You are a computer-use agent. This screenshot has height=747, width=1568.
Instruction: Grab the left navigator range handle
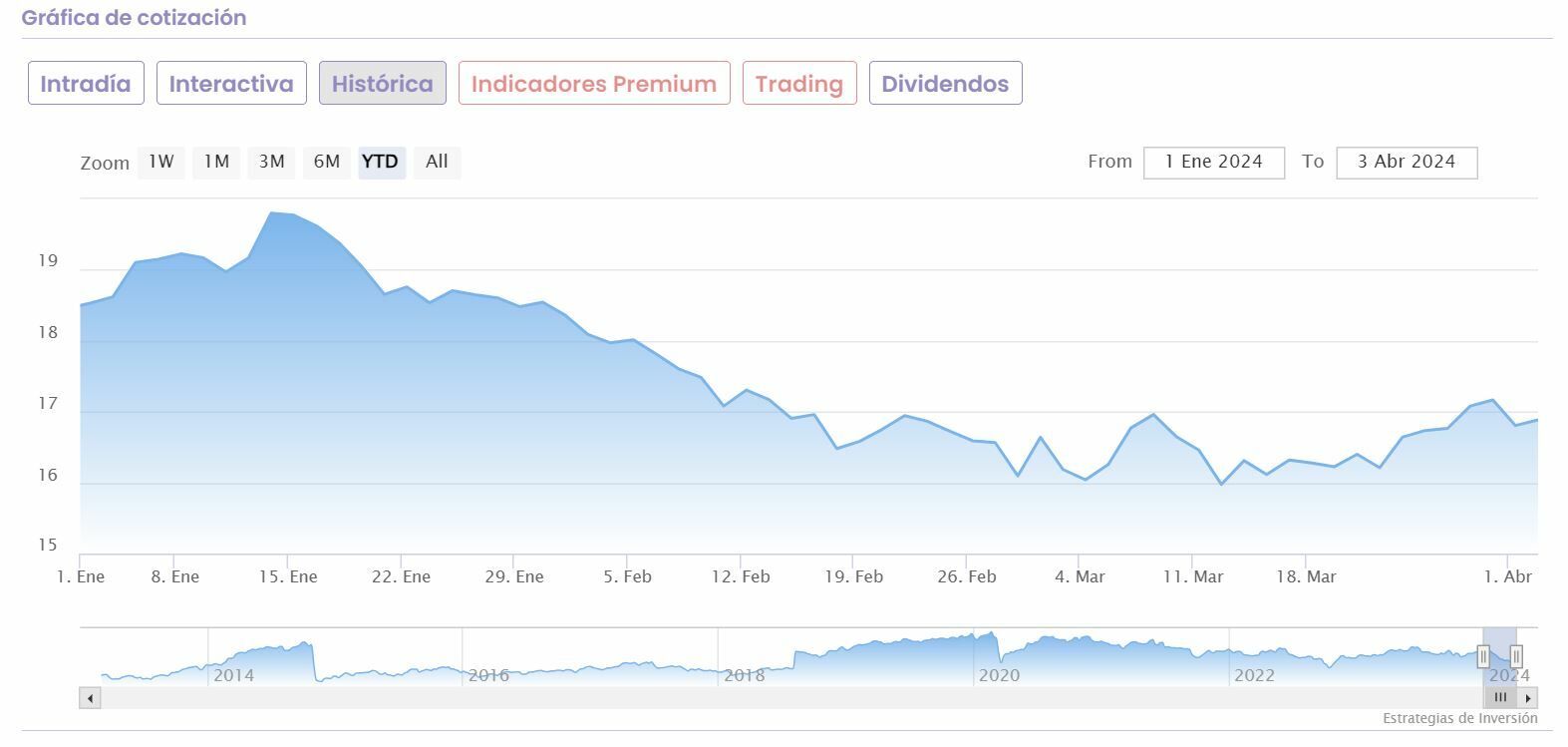[1483, 656]
